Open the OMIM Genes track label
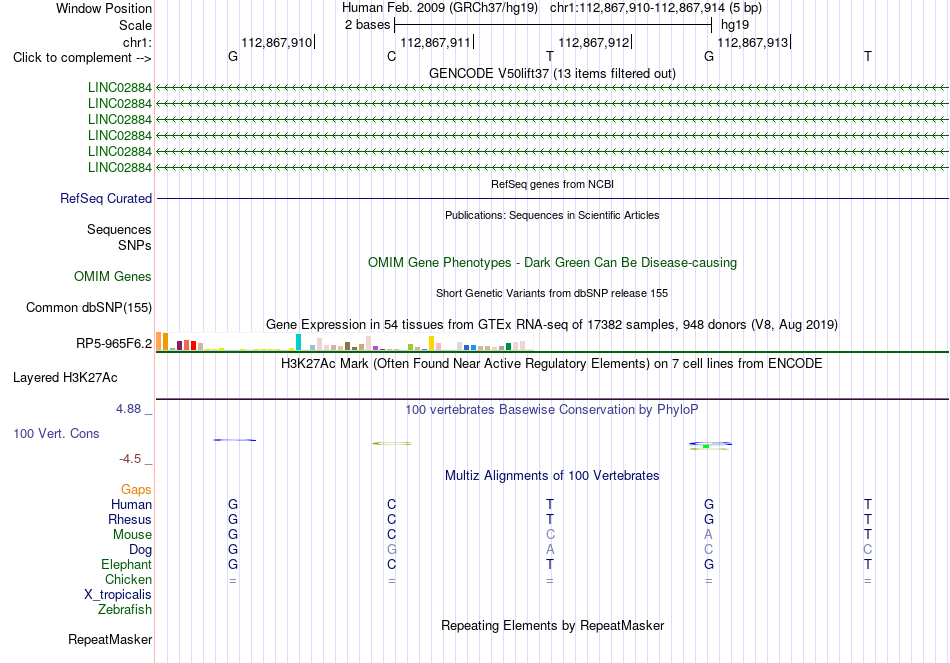Viewport: 950px width, 663px height. click(113, 276)
